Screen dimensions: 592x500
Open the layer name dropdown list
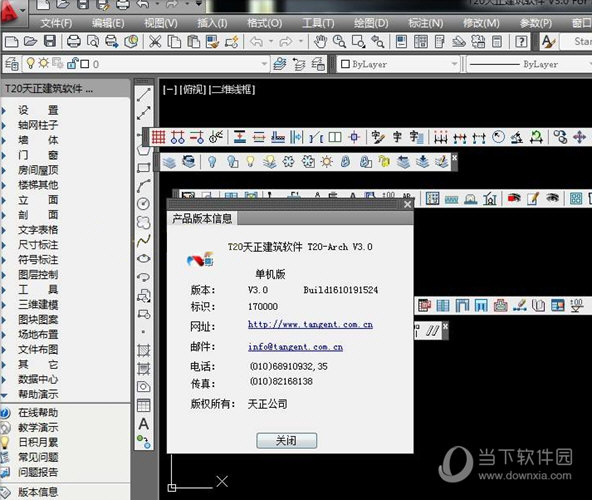click(x=146, y=64)
